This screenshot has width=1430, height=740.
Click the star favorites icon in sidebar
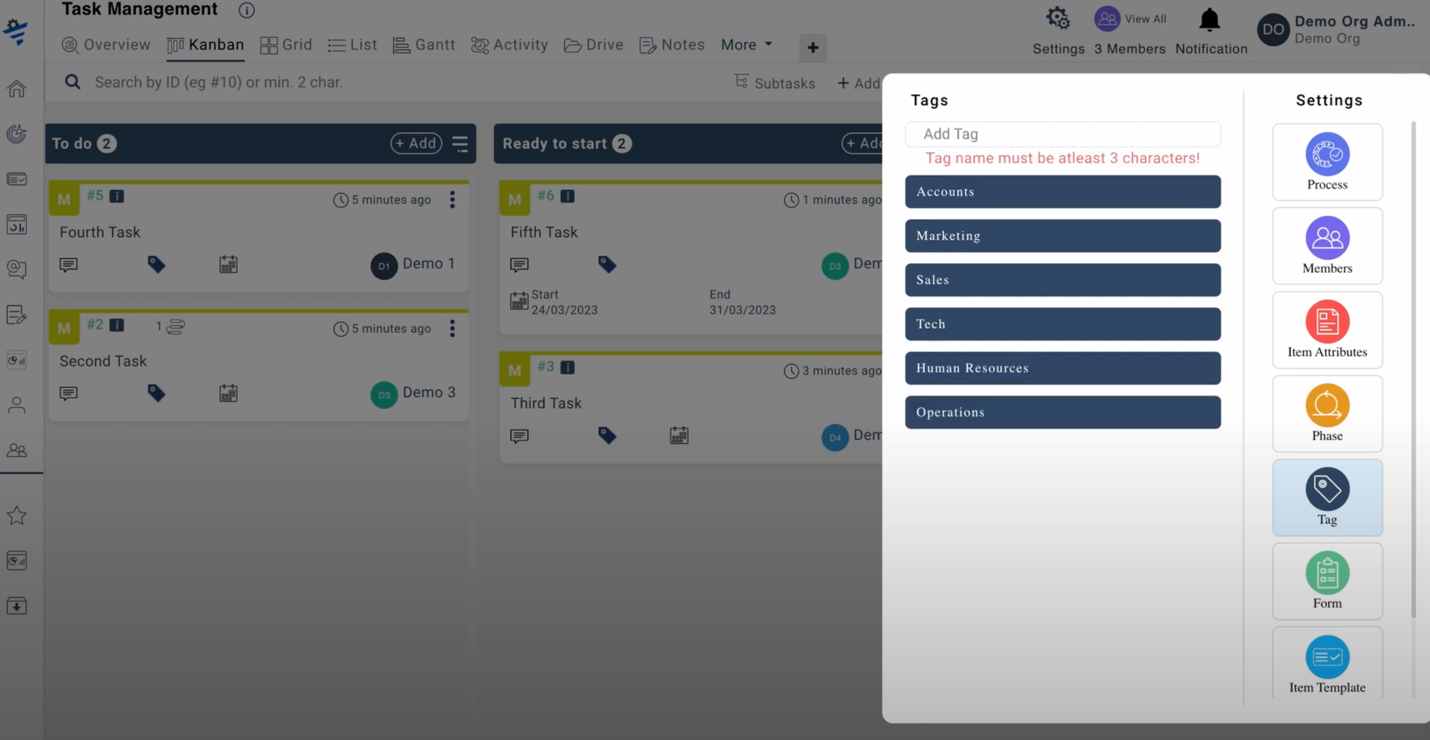click(17, 516)
